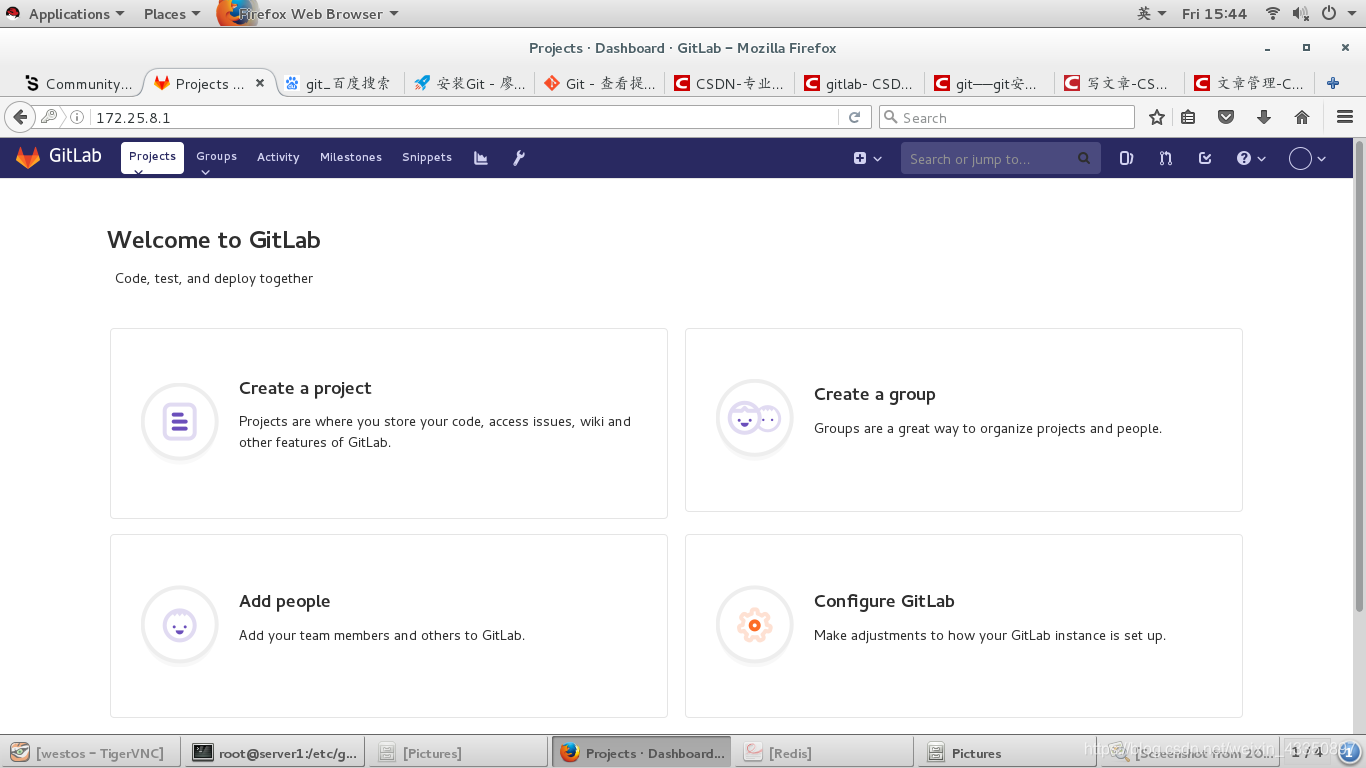Go to Activity in navbar

point(278,157)
